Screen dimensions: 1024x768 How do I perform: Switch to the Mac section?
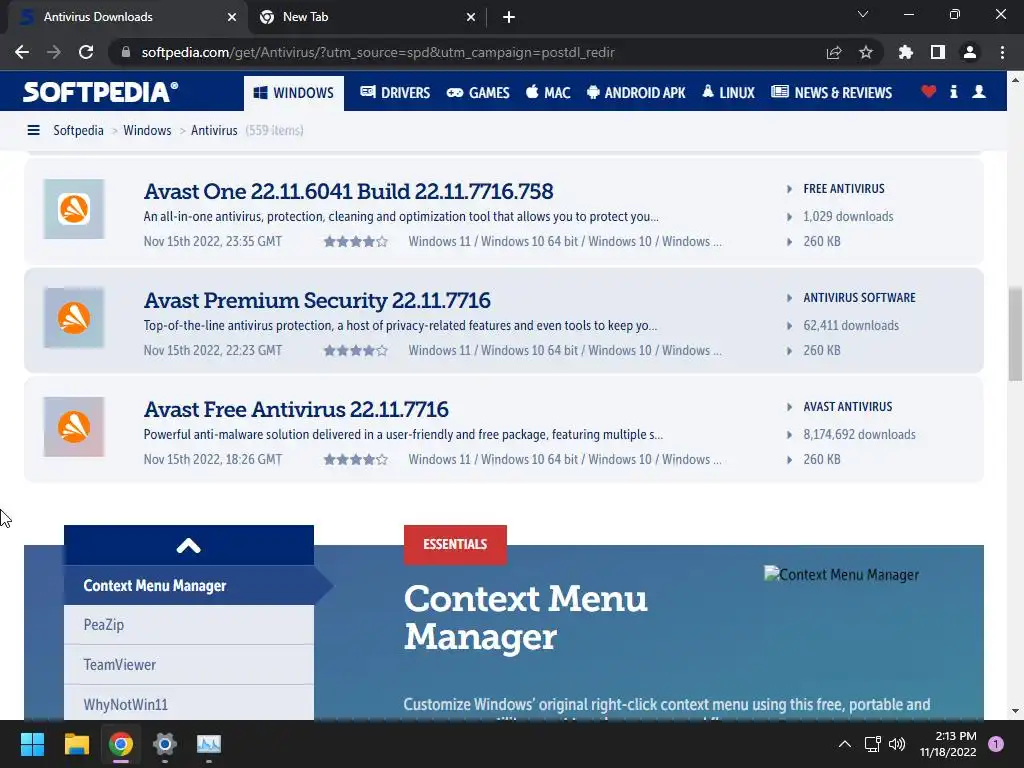point(548,93)
